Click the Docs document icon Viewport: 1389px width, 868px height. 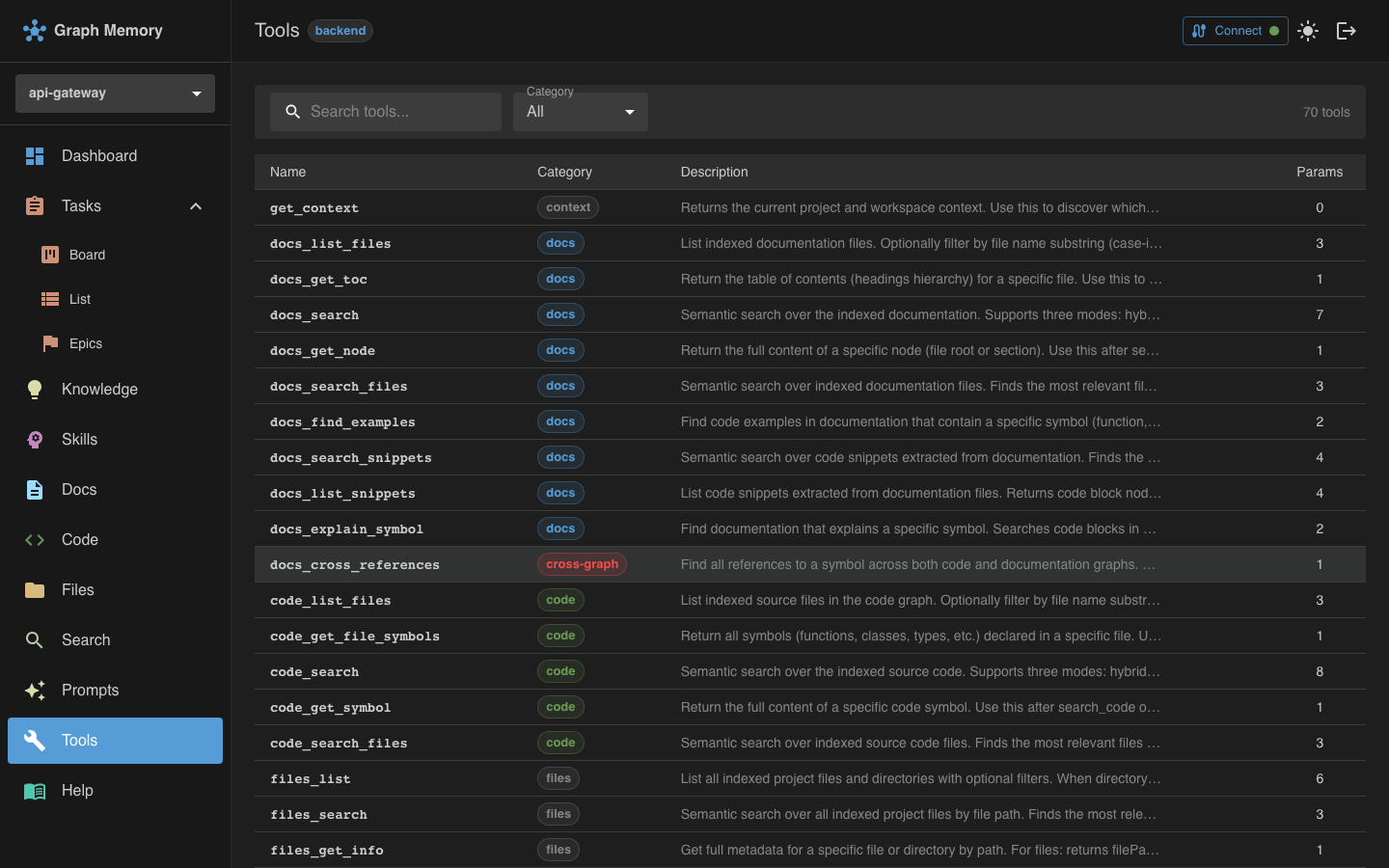pos(35,490)
